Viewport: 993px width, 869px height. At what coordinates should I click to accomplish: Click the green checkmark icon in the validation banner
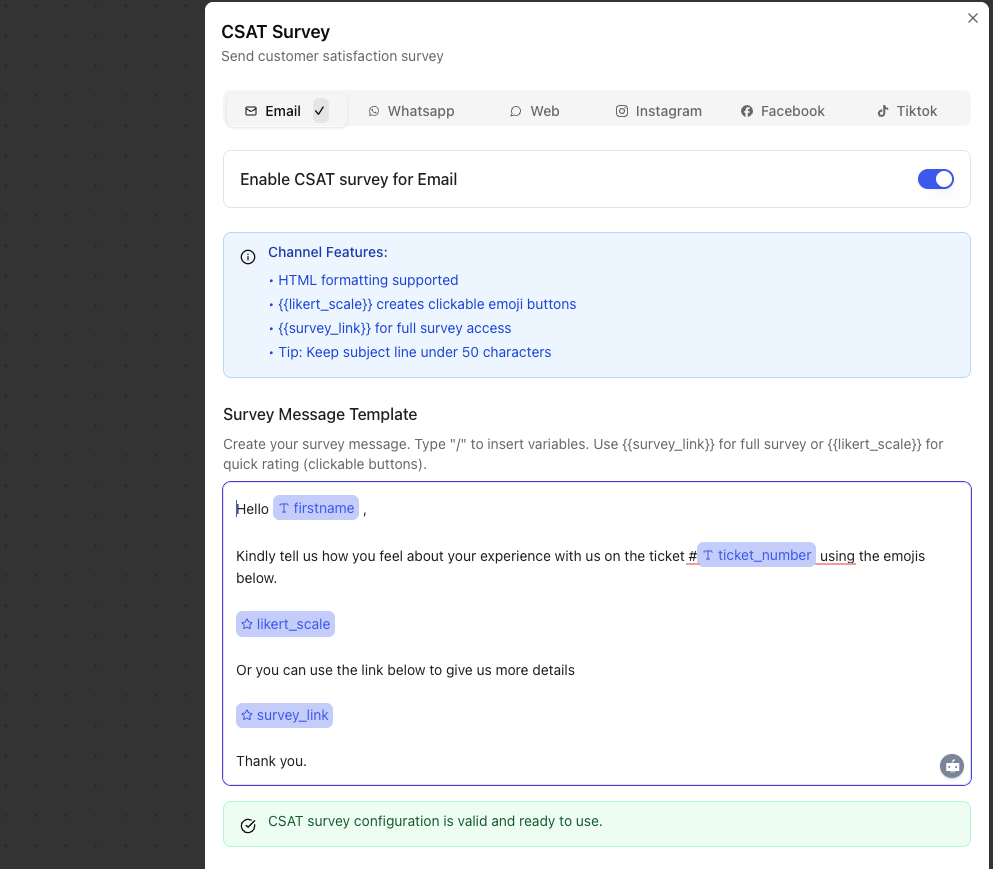247,826
